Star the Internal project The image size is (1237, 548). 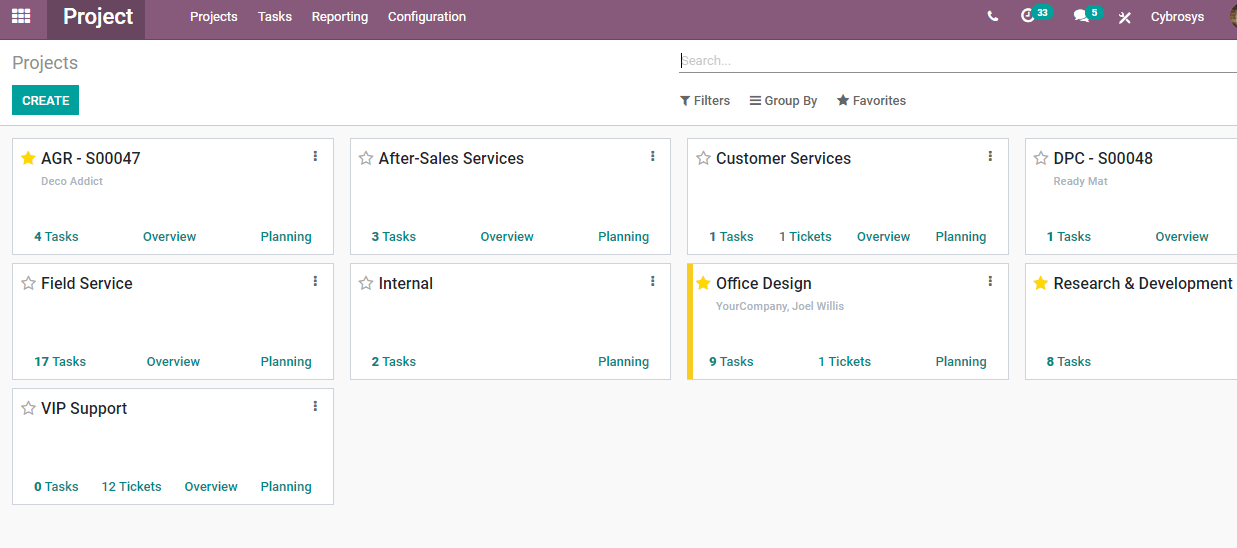click(x=366, y=283)
